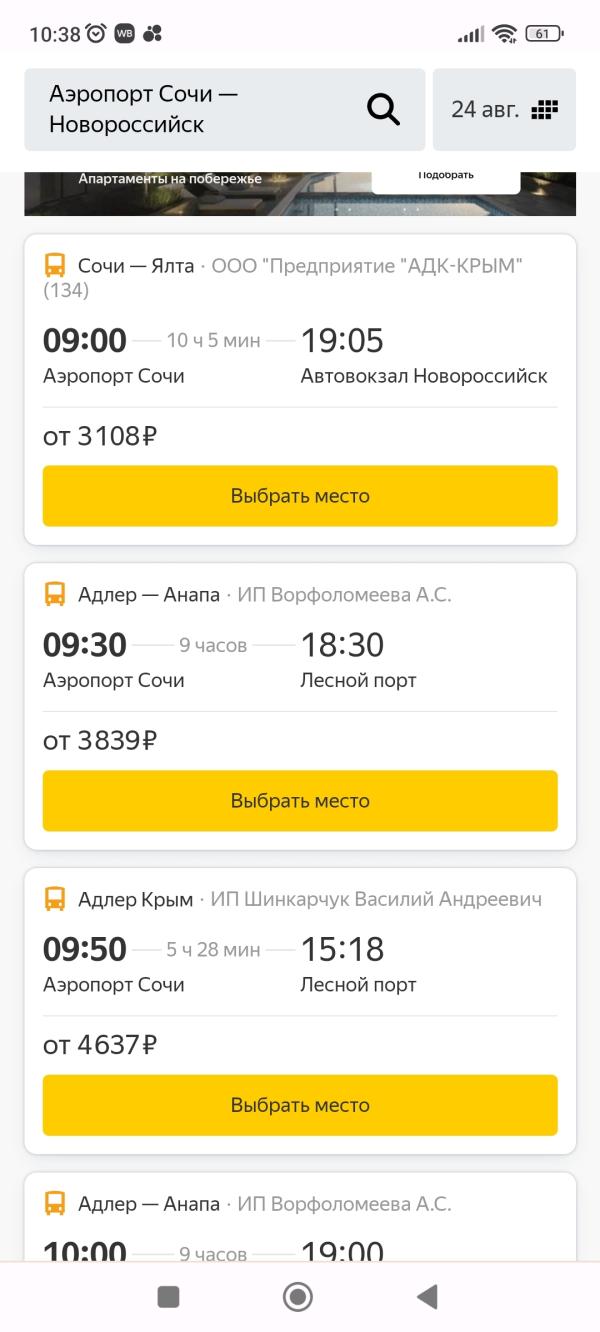This screenshot has height=1332, width=600.
Task: Open the 10:00 Адлер — Анапа trip card
Action: (x=300, y=1216)
